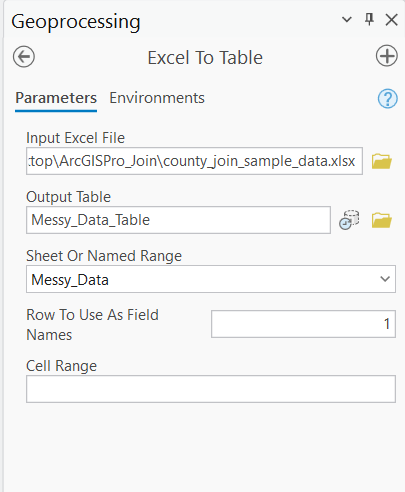Image resolution: width=405 pixels, height=492 pixels.
Task: Close the Geoprocessing pane
Action: coord(391,20)
